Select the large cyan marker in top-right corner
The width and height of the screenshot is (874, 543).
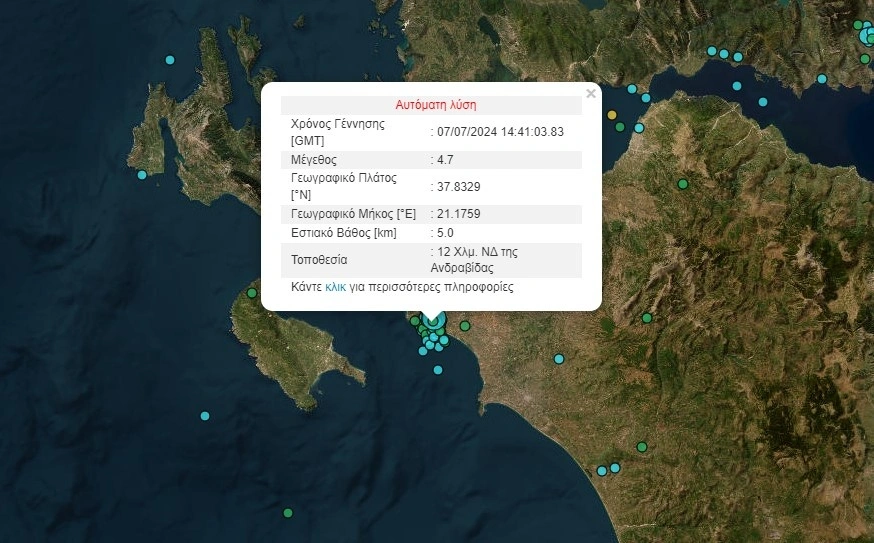click(x=868, y=37)
